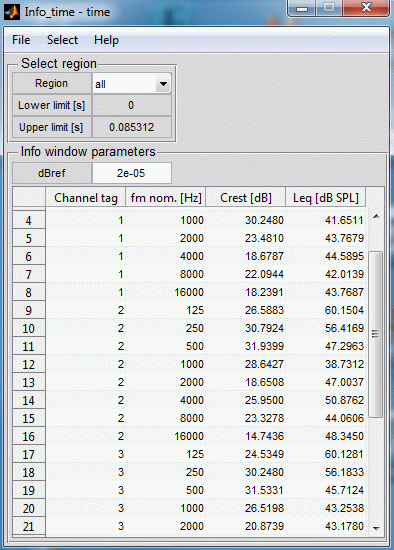Click the Lower limit [s] value field
This screenshot has width=394, height=550.
(x=132, y=105)
